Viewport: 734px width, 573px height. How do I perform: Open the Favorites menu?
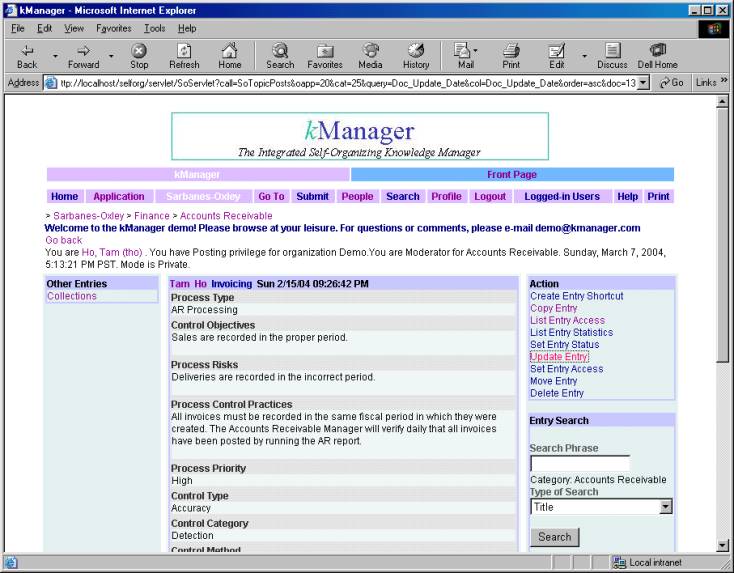point(114,29)
